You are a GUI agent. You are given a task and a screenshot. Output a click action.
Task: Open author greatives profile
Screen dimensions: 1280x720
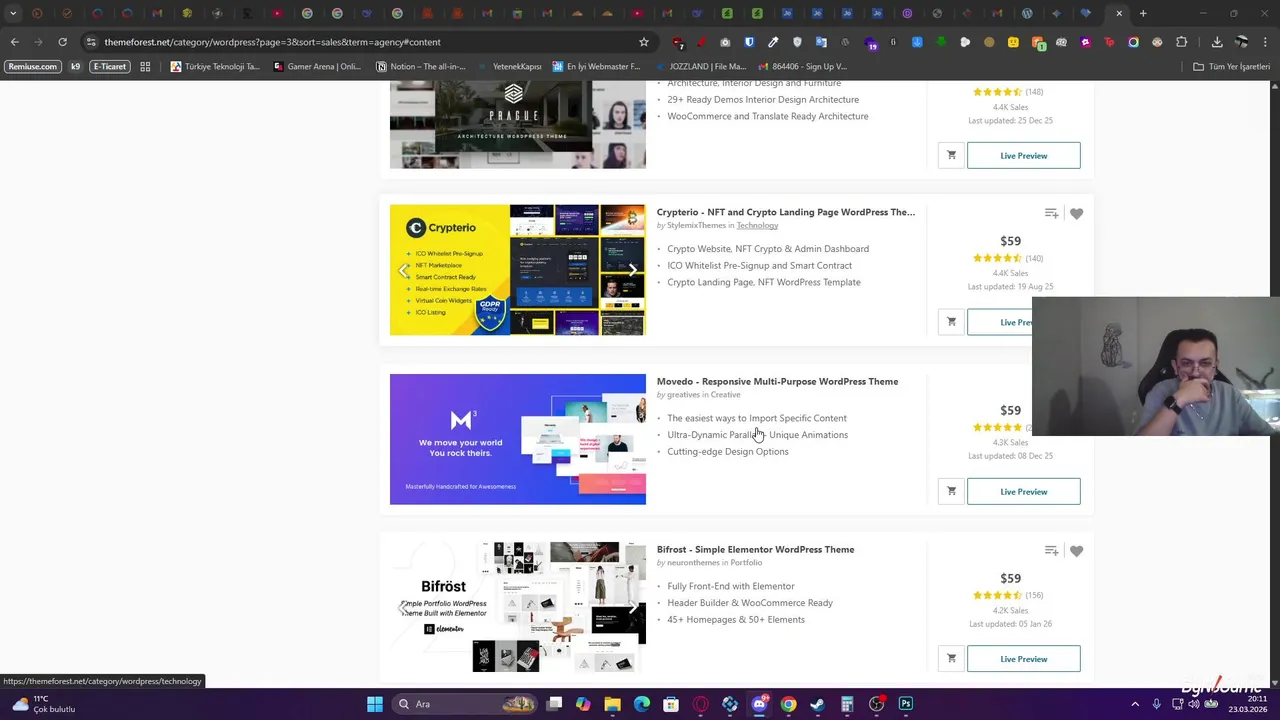(x=683, y=394)
